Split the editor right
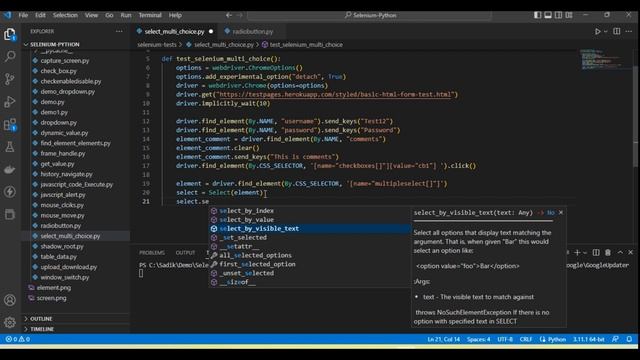 click(x=617, y=31)
